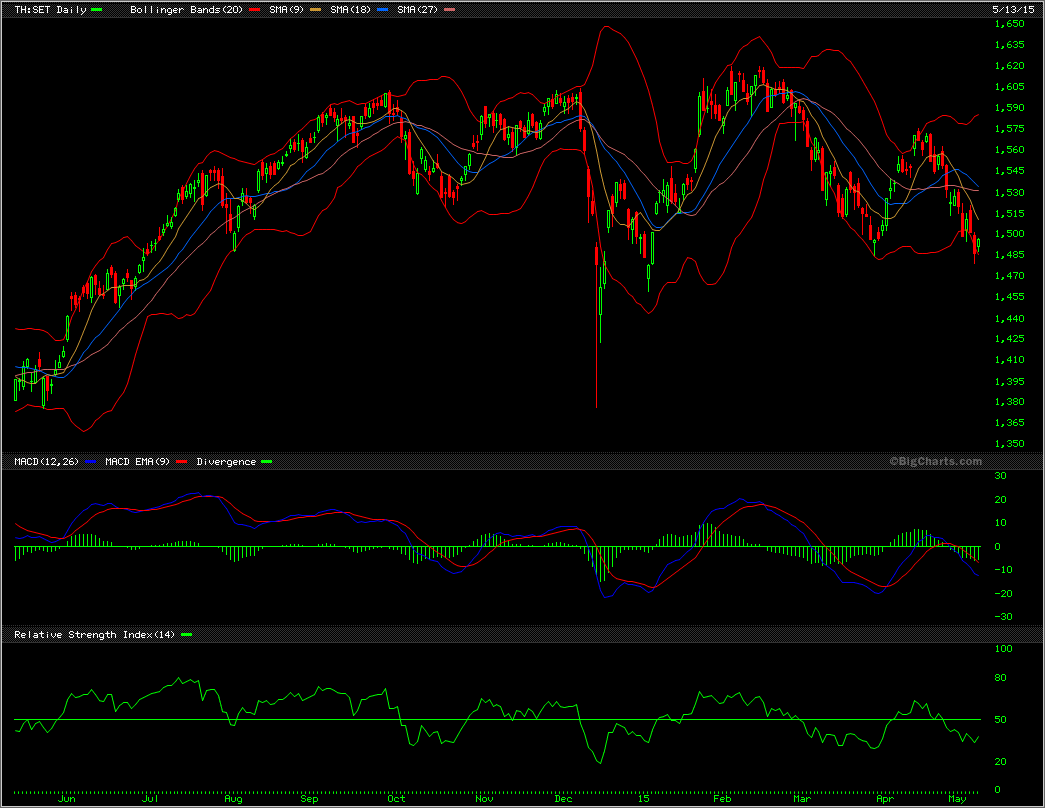Click the '1,650' price axis value
Viewport: 1045px width, 808px height.
(1009, 23)
